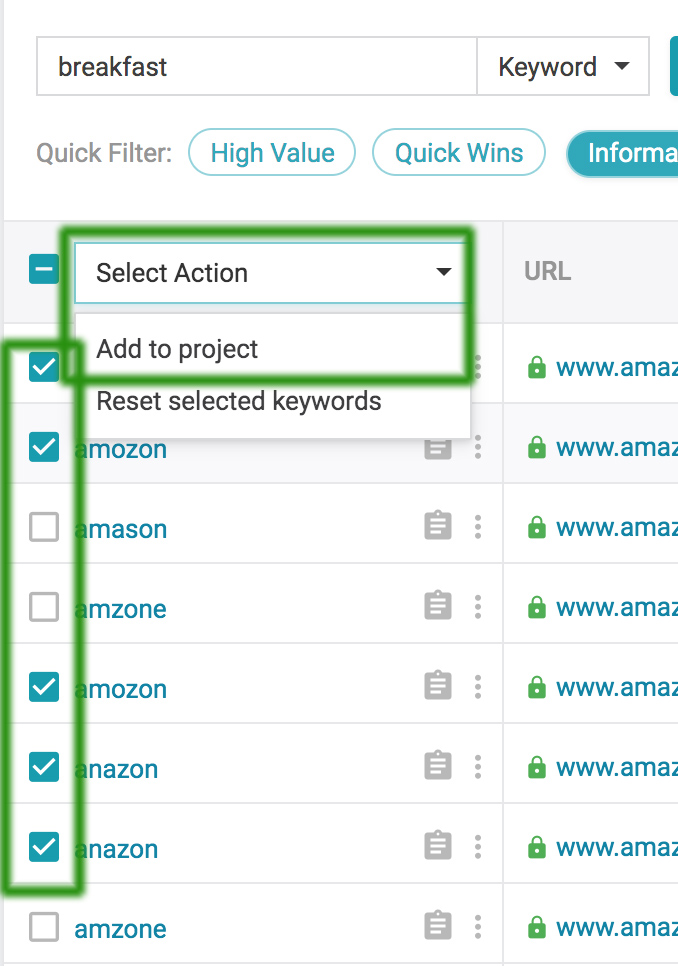Image resolution: width=678 pixels, height=966 pixels.
Task: Open the three-dot menu for amason
Action: 478,527
